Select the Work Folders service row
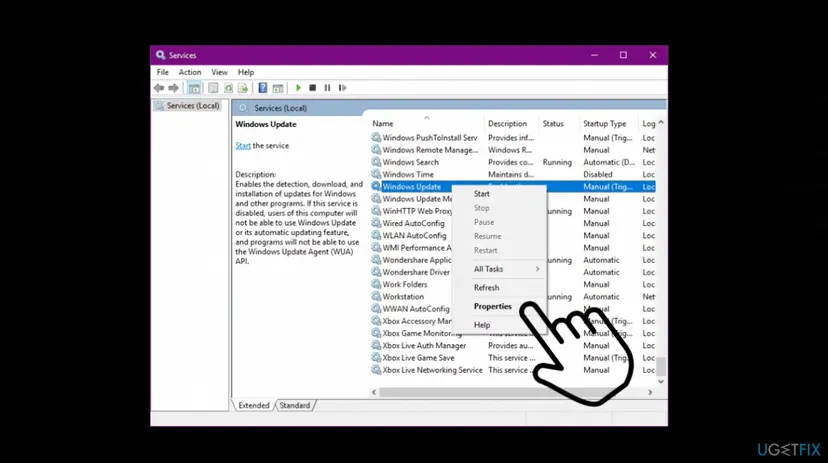 [513, 284]
